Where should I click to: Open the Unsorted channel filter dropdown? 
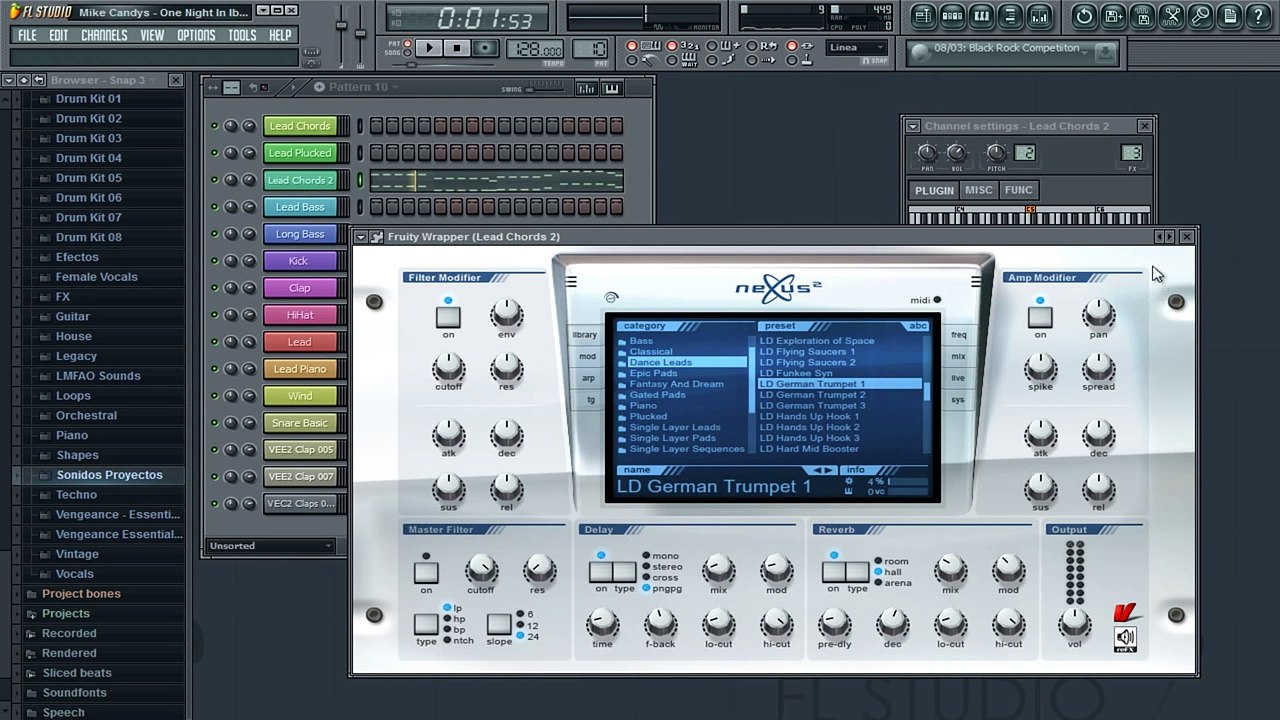(270, 546)
